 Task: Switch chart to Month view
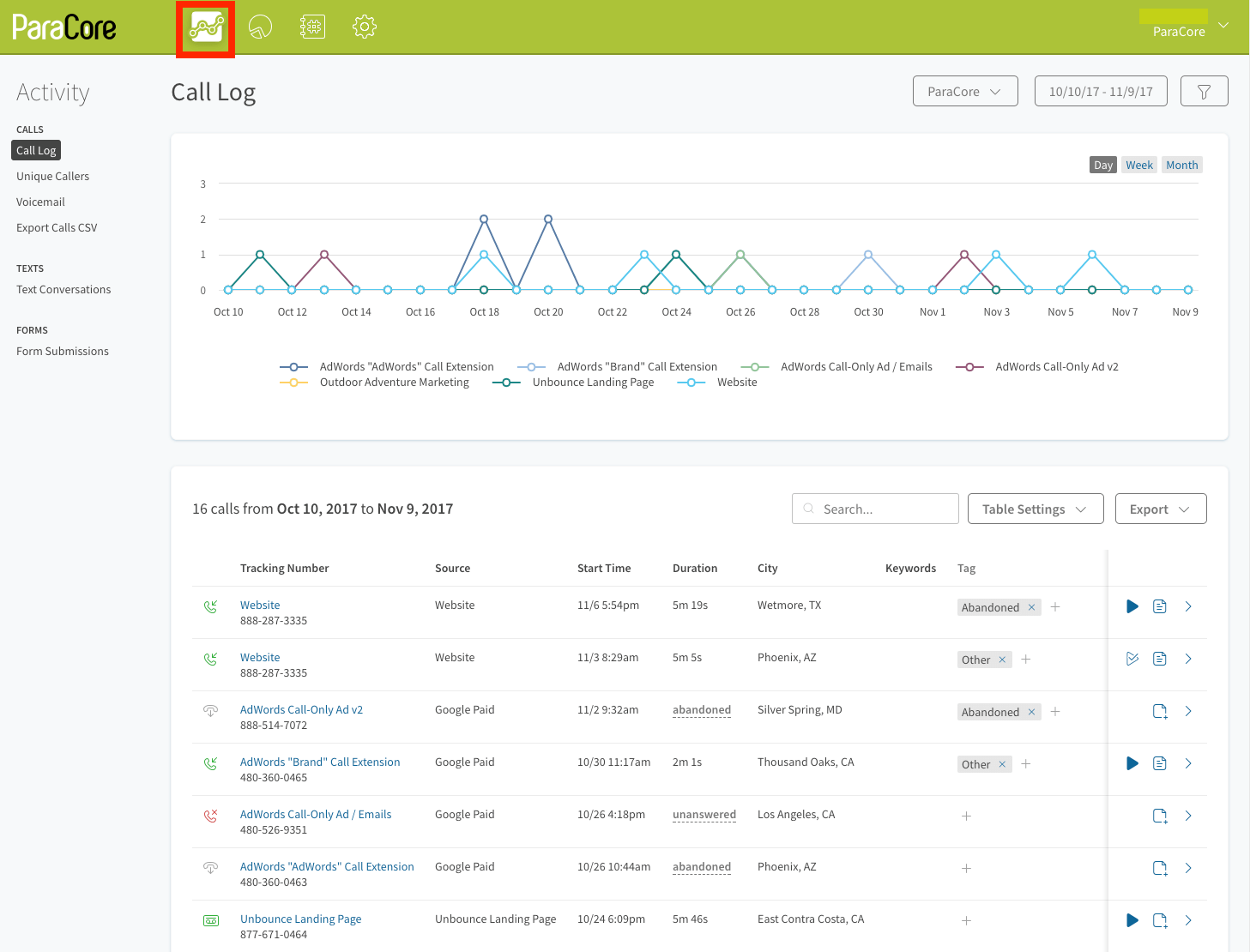tap(1181, 165)
